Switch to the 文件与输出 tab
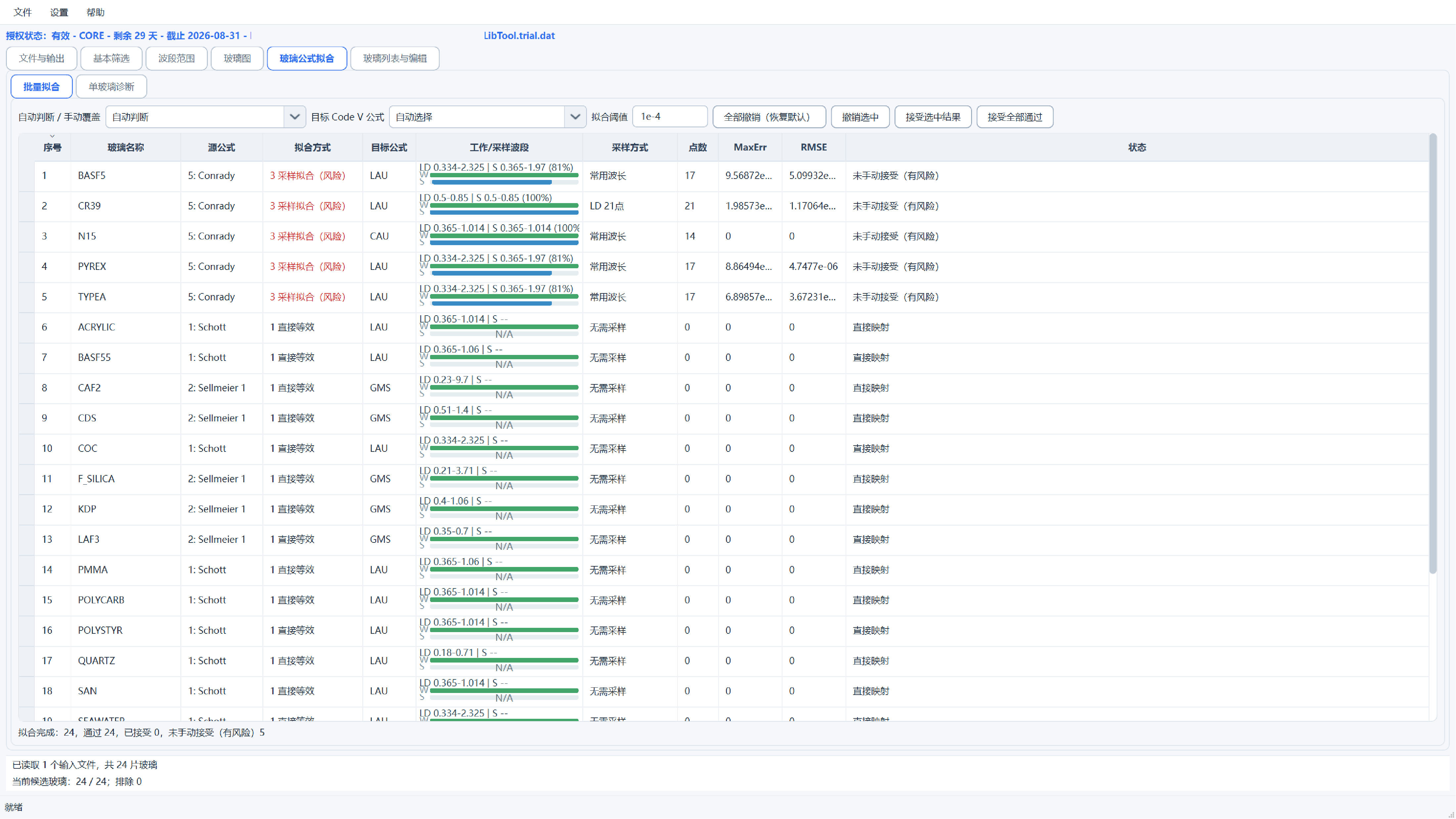 [42, 58]
